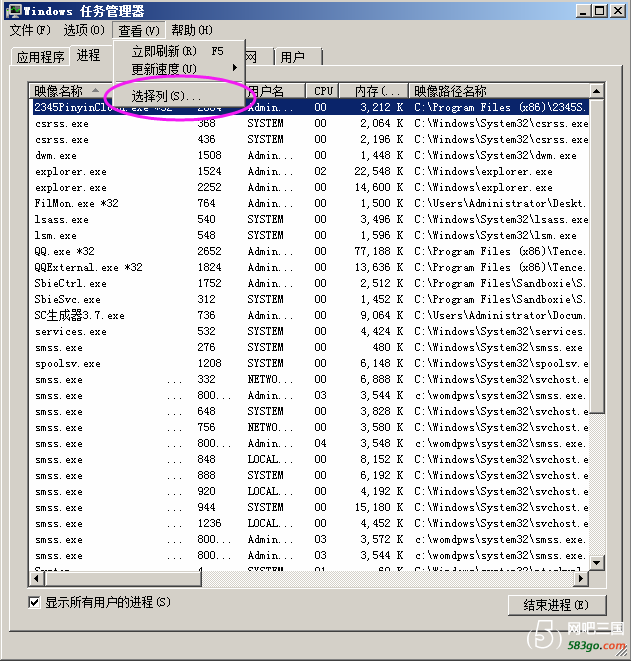Close the Task Manager window
Screen dimensions: 631x661
(618, 11)
